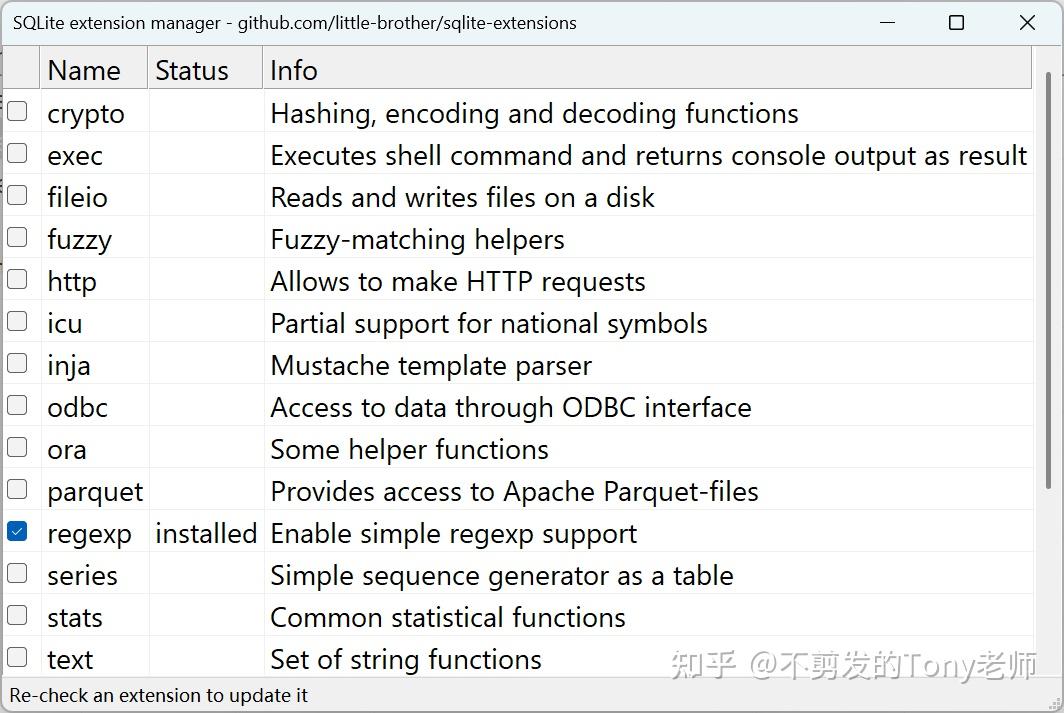This screenshot has height=713, width=1064.
Task: Tick the fileio extension checkbox
Action: point(17,195)
